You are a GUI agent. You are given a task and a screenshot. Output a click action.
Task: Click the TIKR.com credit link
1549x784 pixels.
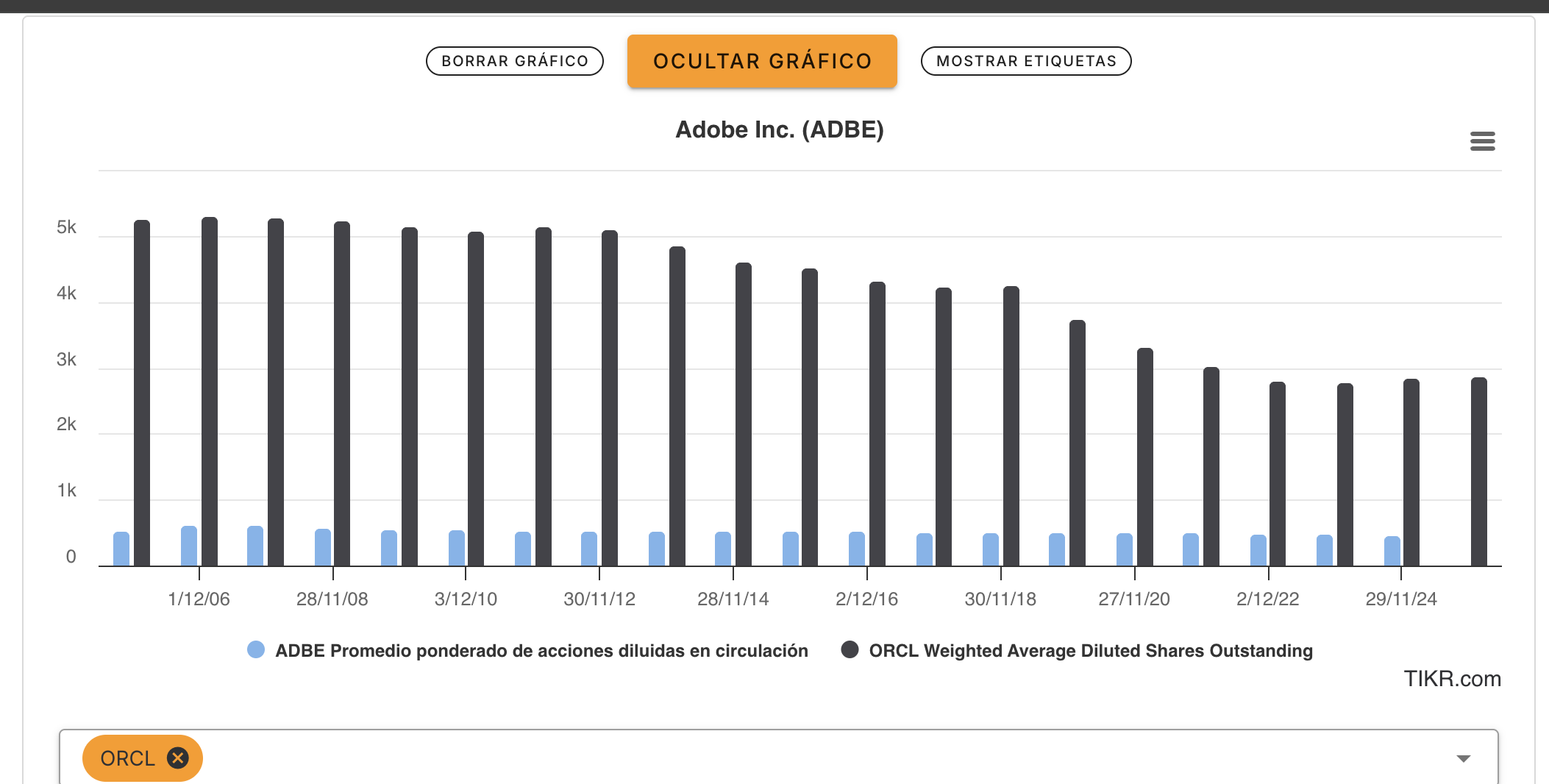(x=1451, y=678)
